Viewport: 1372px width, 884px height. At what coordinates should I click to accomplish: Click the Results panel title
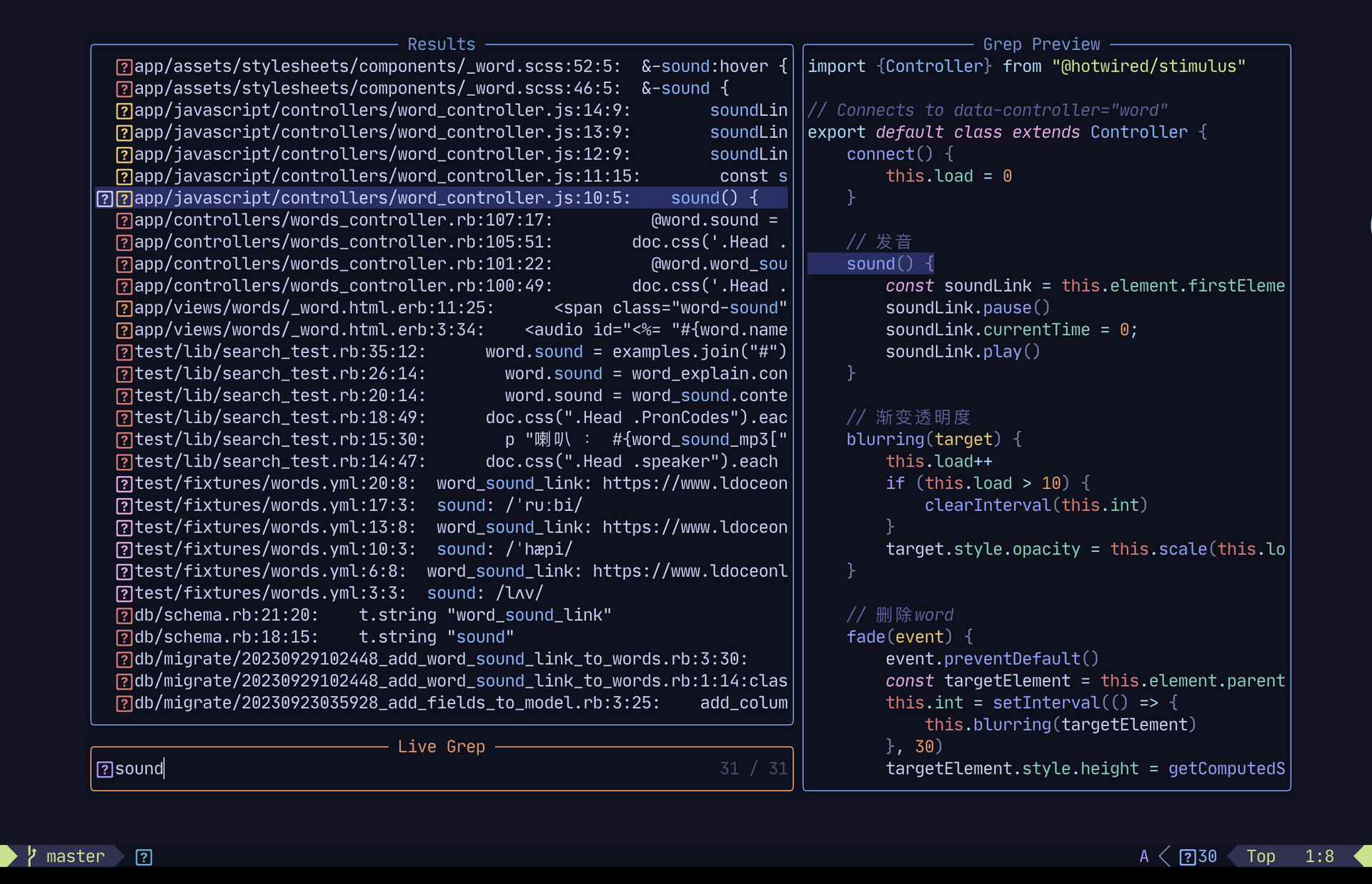(441, 44)
